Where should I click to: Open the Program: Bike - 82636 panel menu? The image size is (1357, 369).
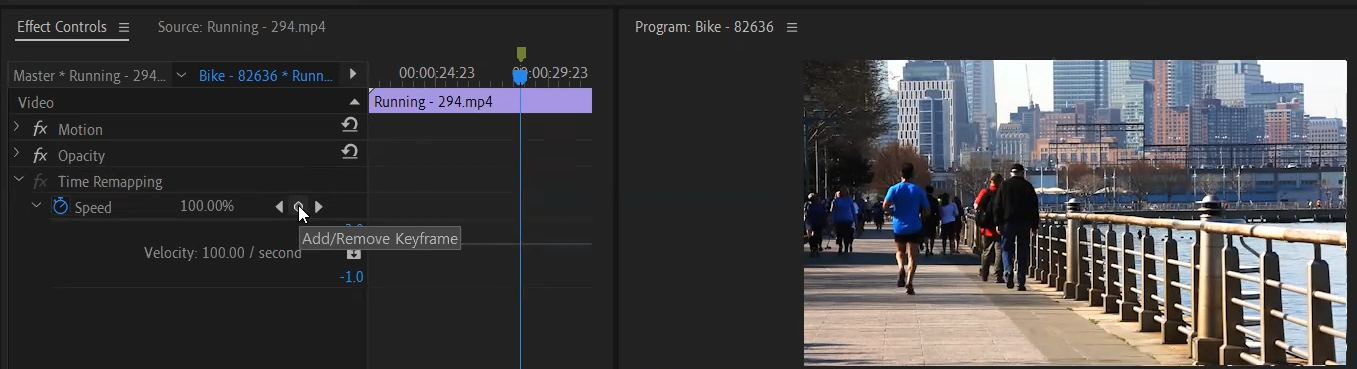pyautogui.click(x=792, y=27)
